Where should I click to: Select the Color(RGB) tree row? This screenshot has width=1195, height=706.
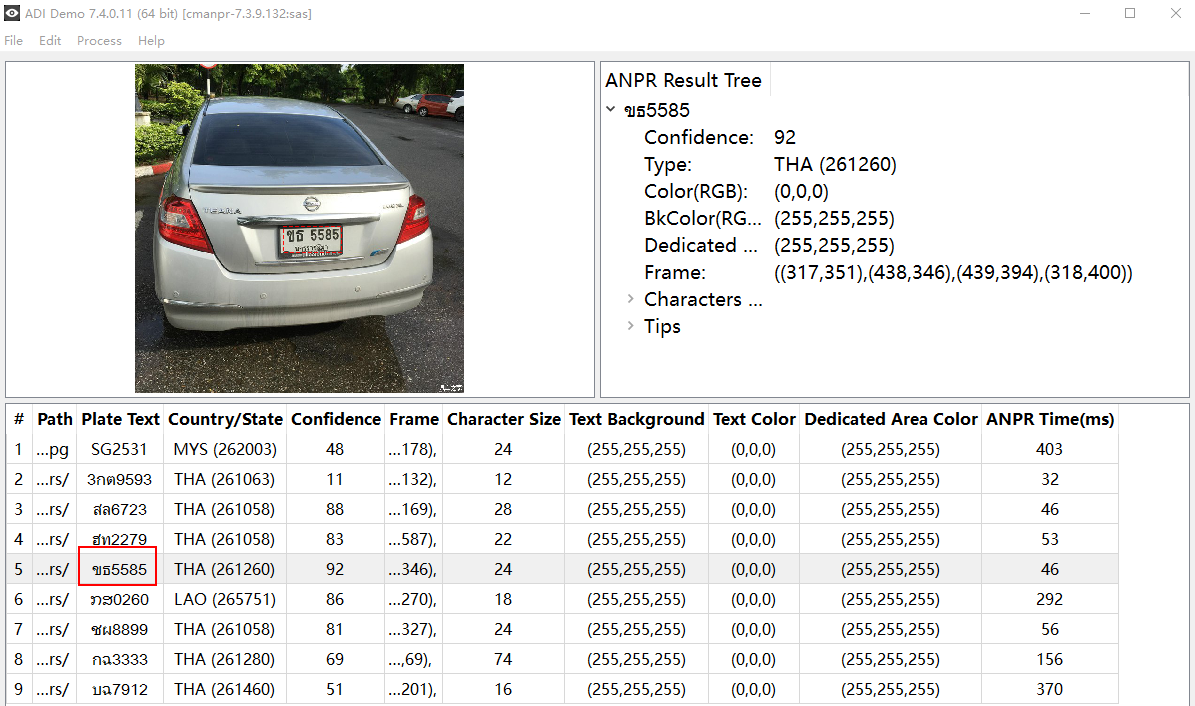click(x=736, y=191)
